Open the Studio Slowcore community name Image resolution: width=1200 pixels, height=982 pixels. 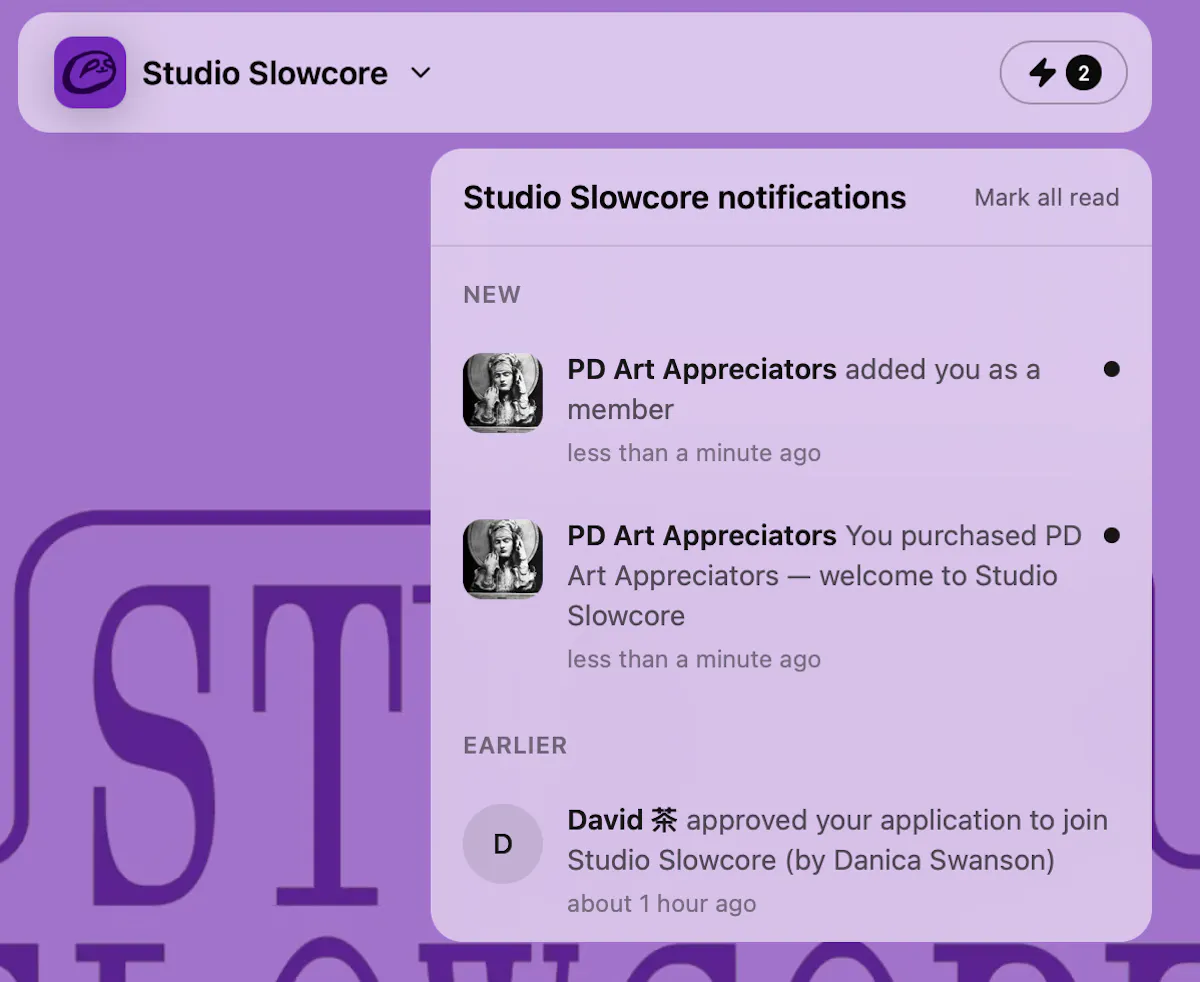click(265, 73)
